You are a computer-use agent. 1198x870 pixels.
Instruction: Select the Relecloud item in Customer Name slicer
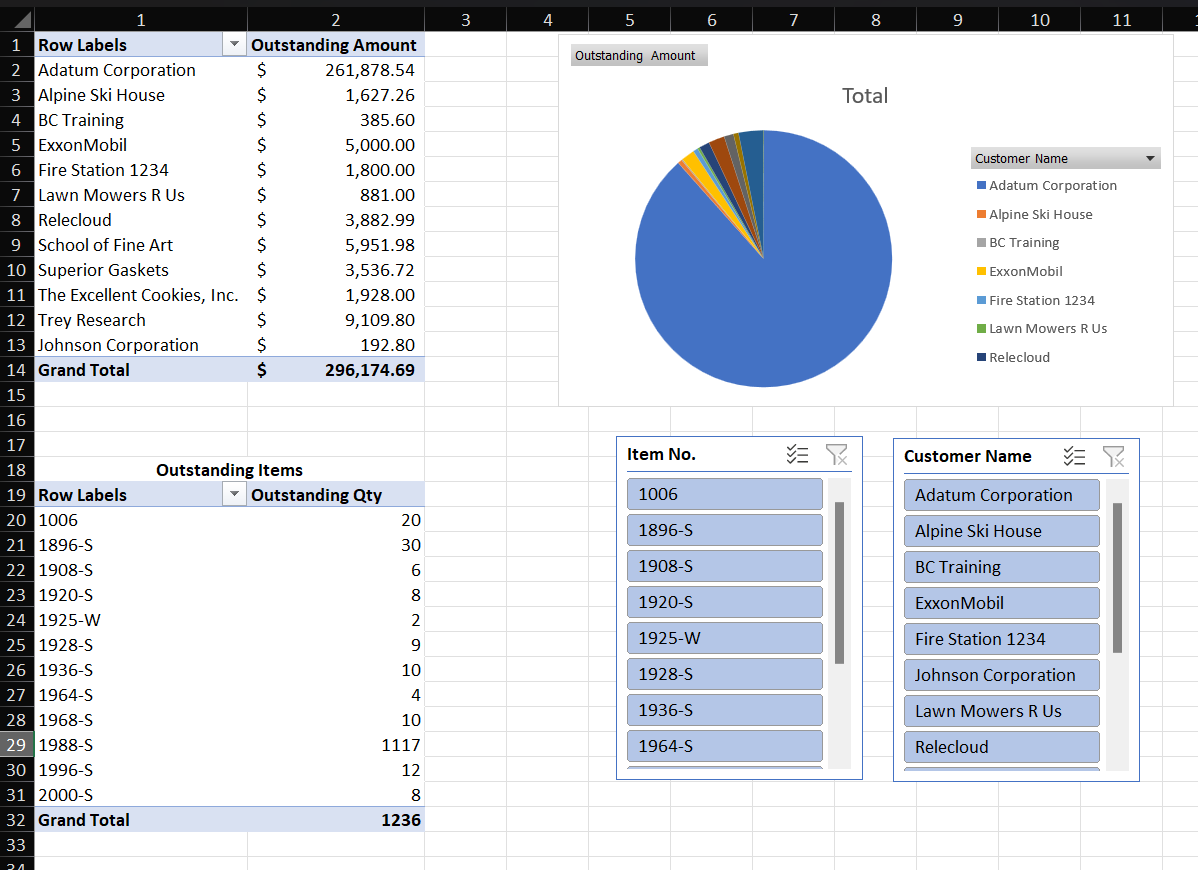(1001, 746)
